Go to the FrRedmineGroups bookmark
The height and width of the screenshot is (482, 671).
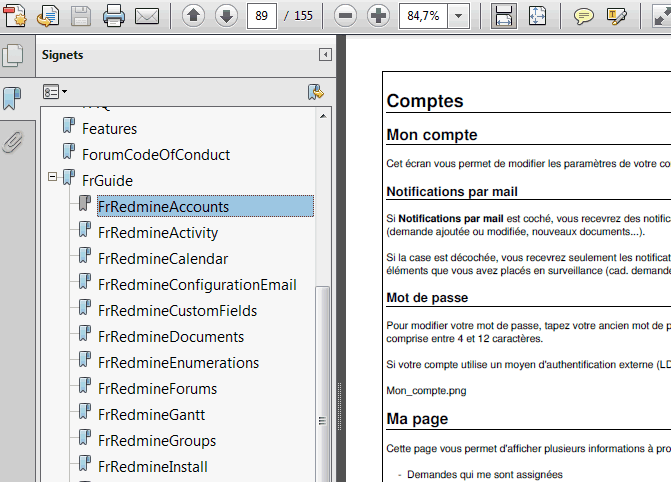click(x=157, y=441)
